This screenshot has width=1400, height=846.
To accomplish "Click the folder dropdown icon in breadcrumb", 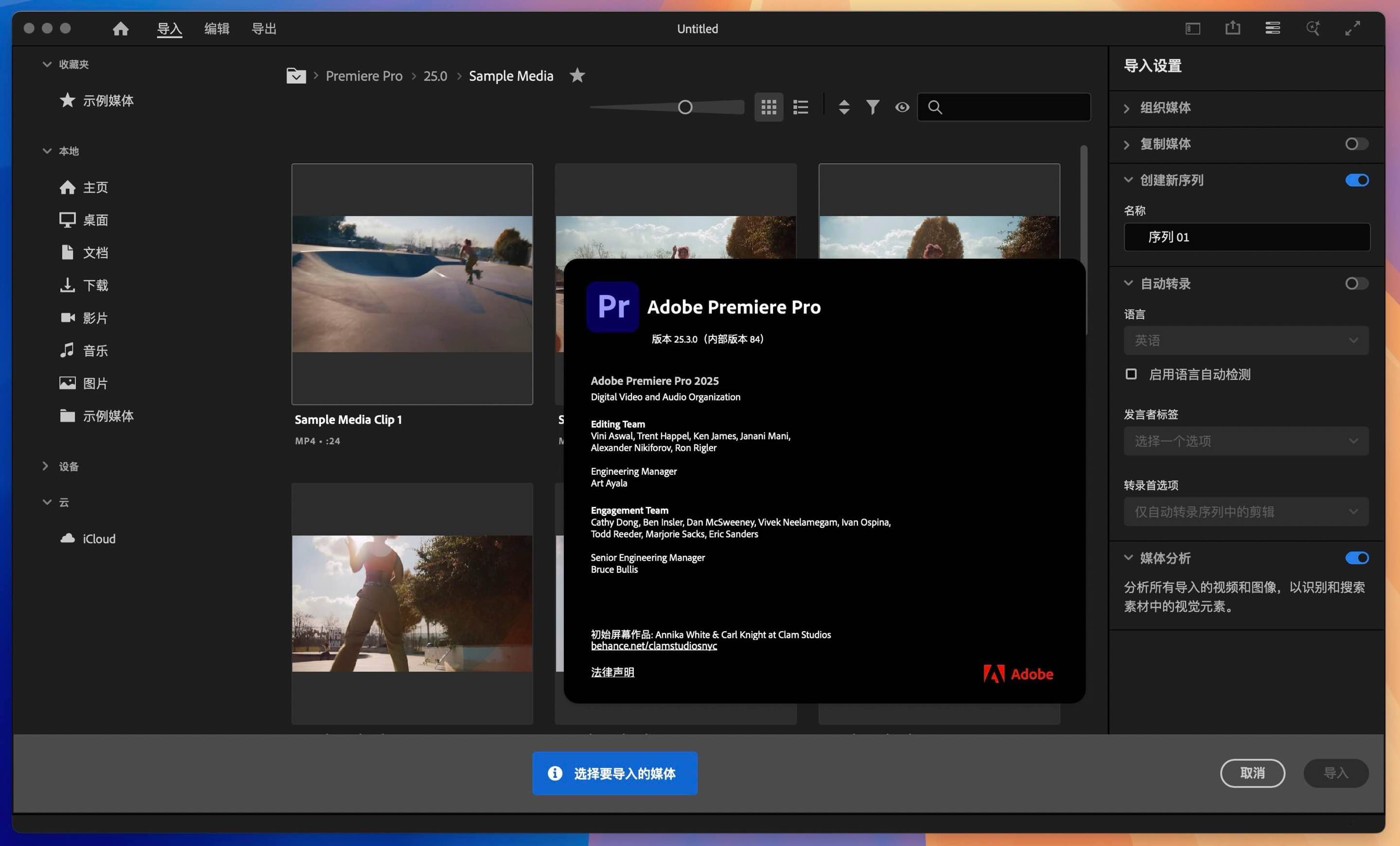I will (296, 75).
